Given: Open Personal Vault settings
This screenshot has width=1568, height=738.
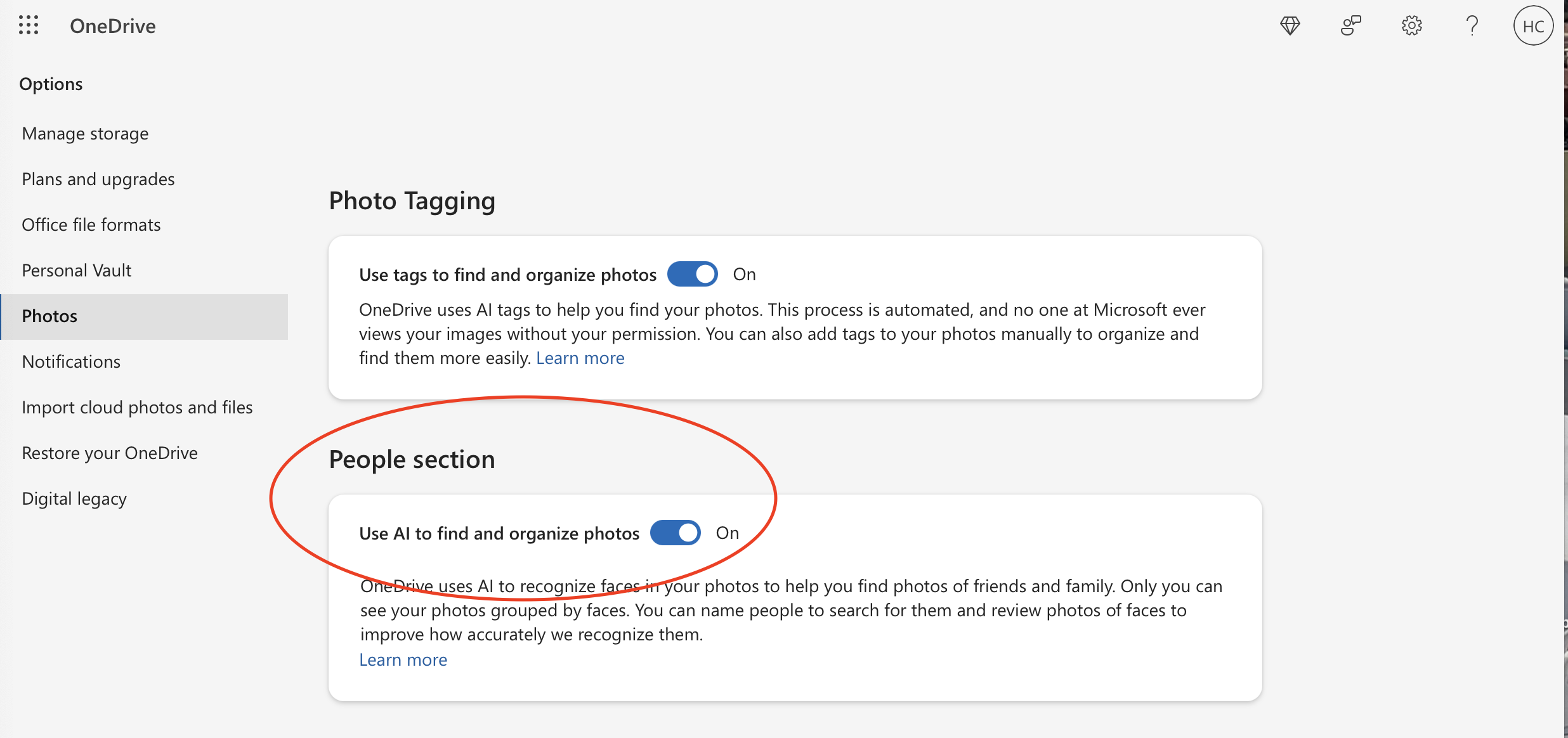Looking at the screenshot, I should [x=76, y=271].
